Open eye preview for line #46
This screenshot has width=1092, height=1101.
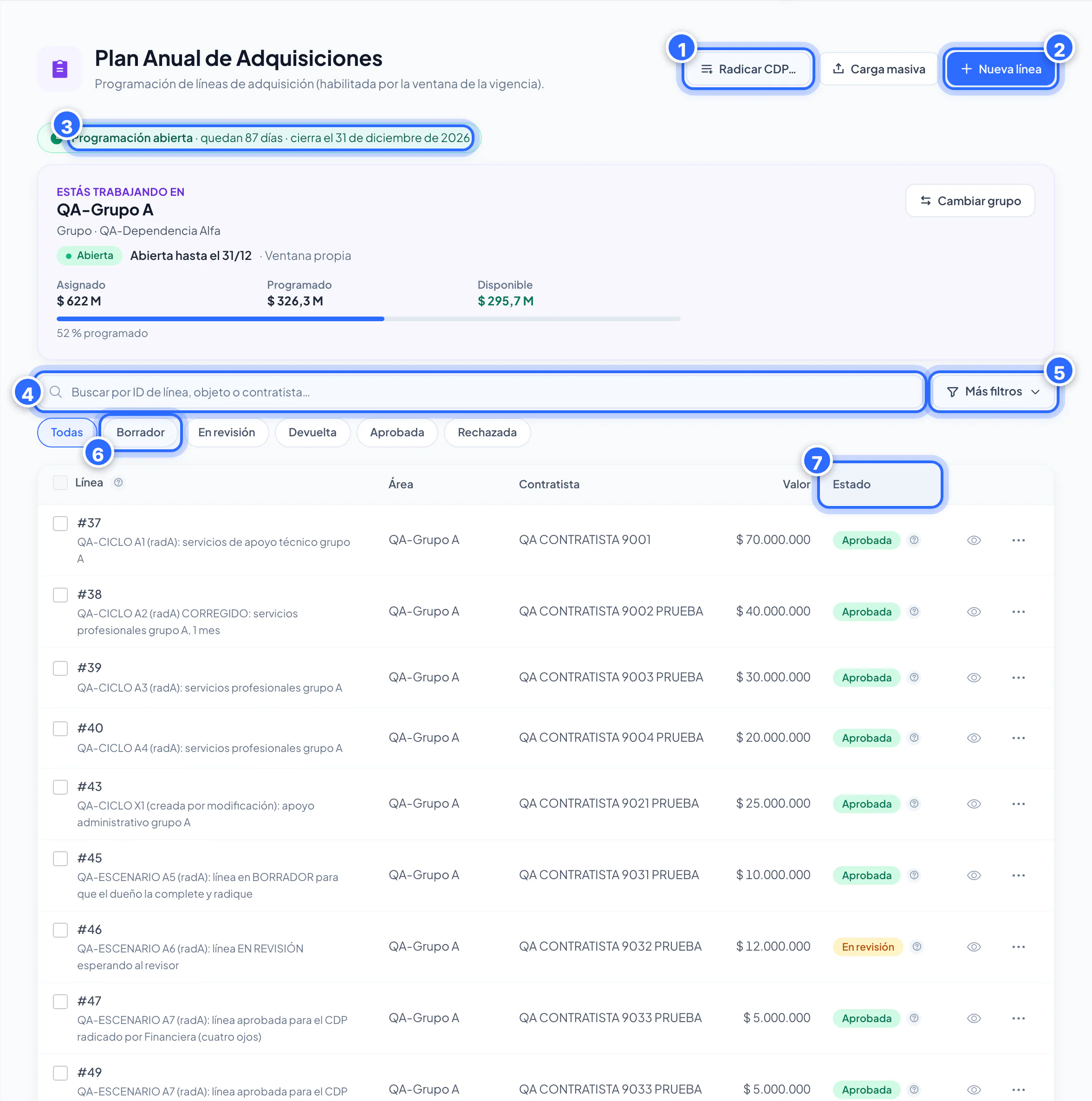tap(974, 946)
